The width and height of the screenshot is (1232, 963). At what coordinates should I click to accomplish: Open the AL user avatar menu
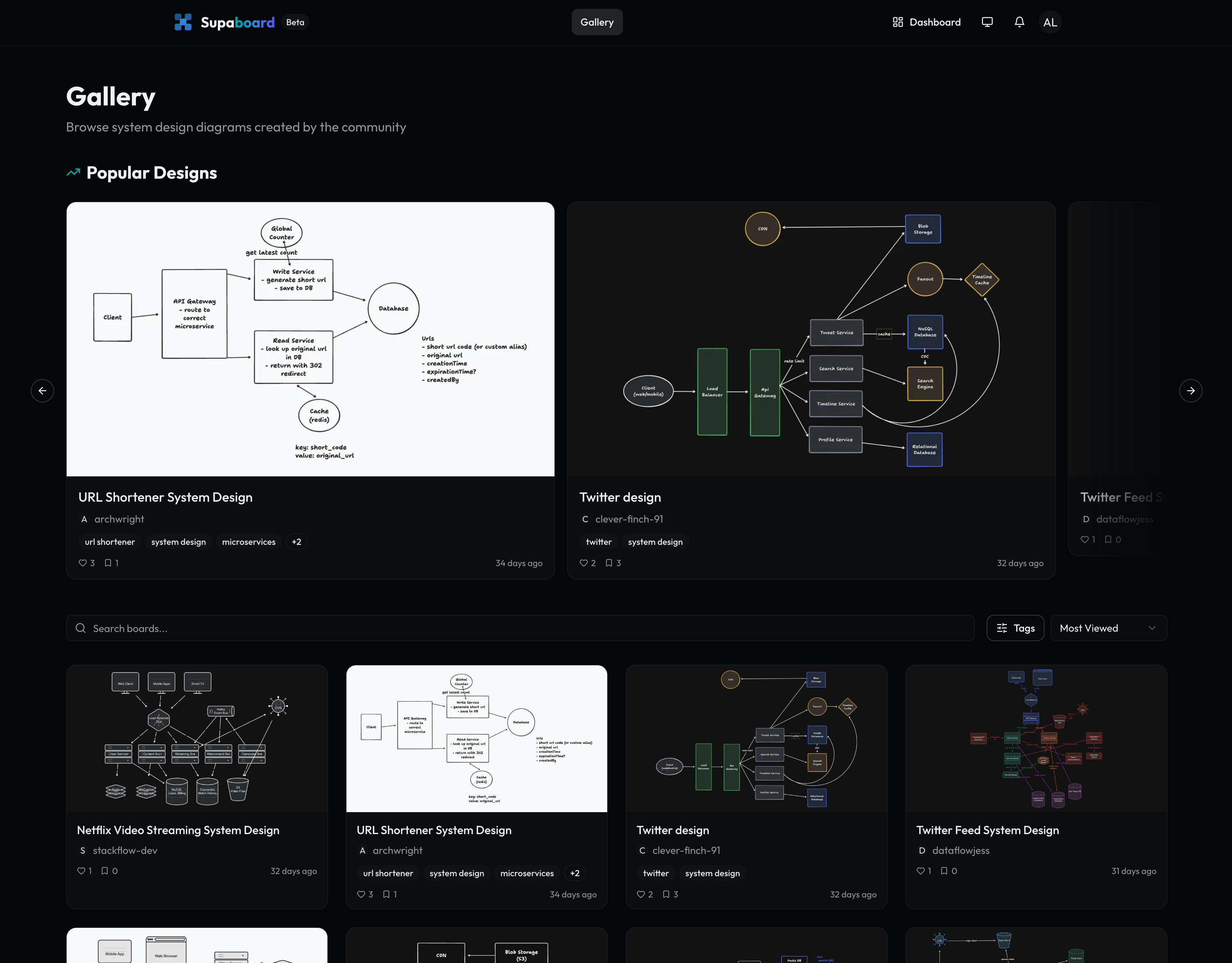tap(1050, 22)
